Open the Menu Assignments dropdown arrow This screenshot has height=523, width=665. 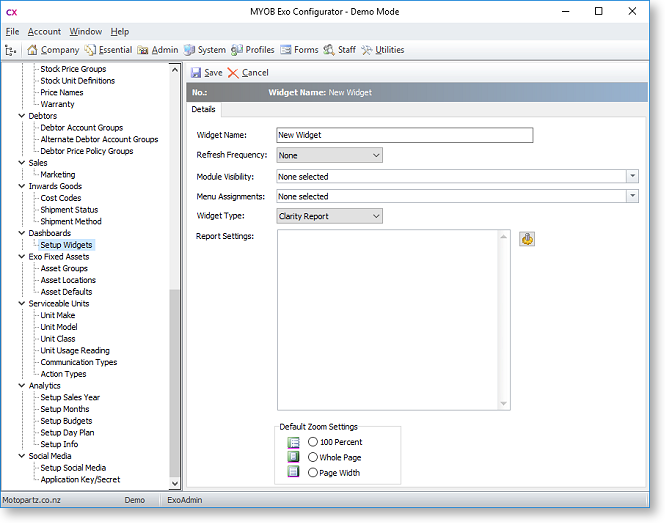pyautogui.click(x=632, y=196)
